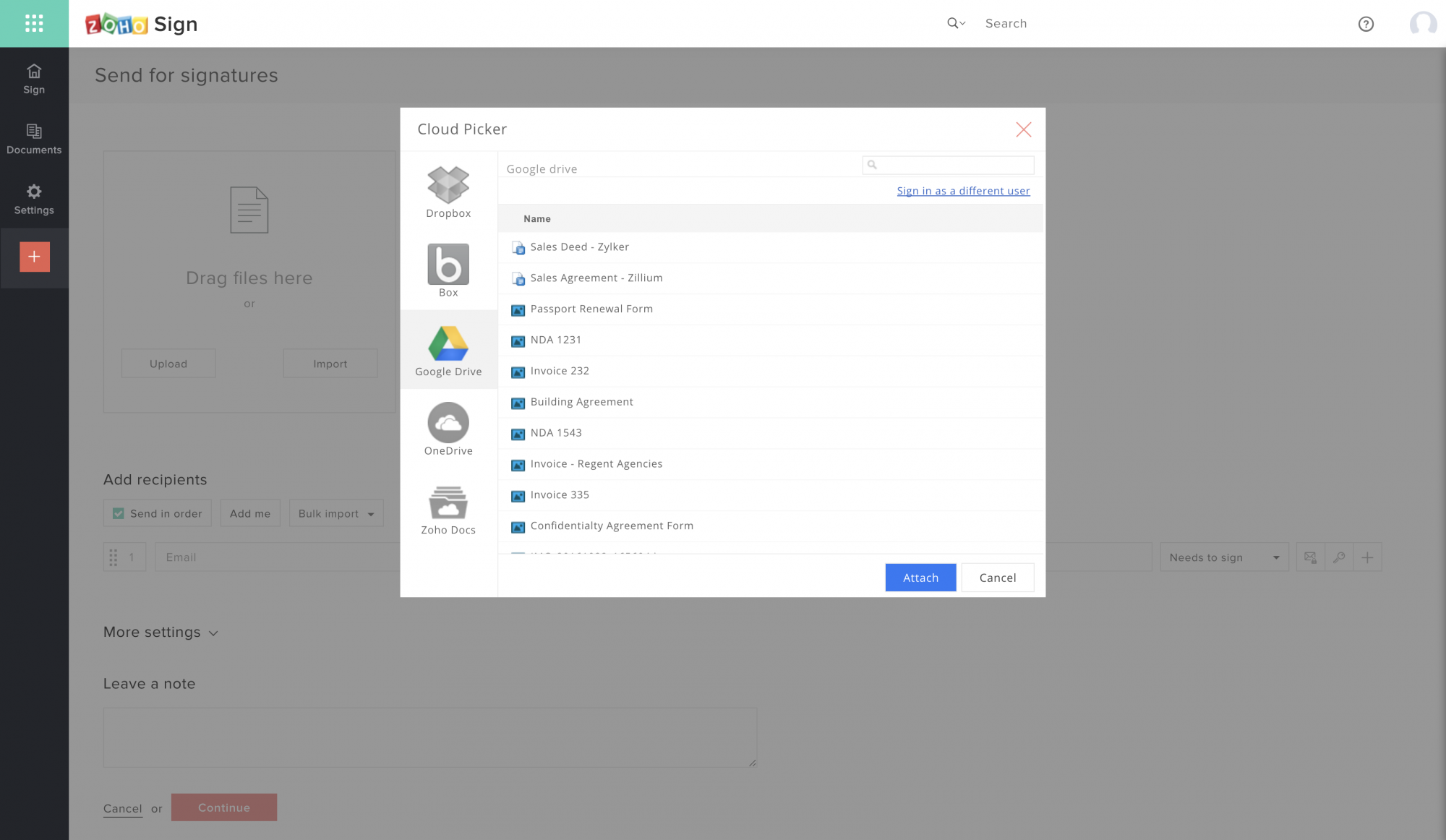Expand the More settings section

pyautogui.click(x=161, y=633)
